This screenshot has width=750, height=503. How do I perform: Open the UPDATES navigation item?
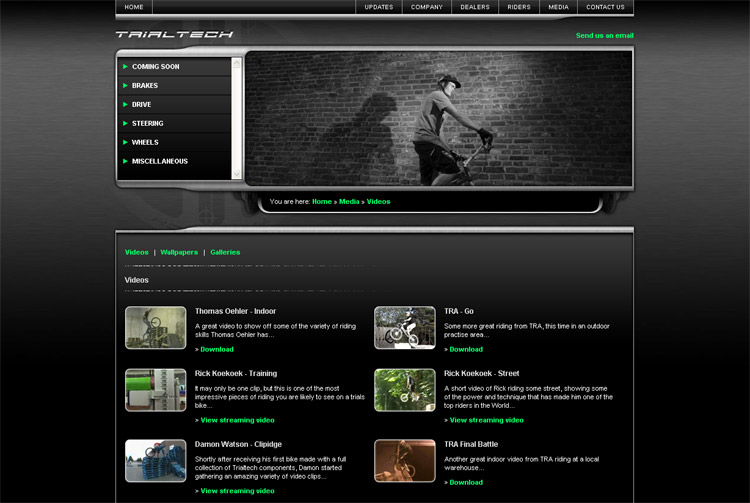[x=379, y=7]
